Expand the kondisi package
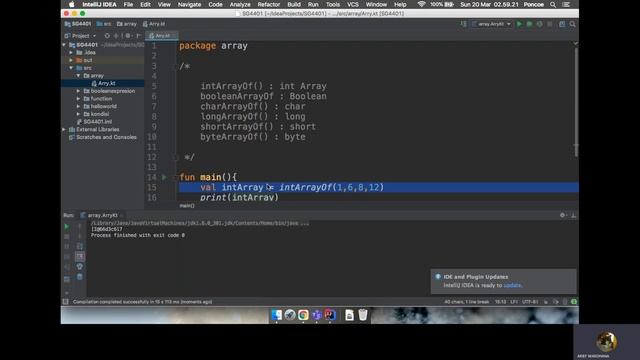Screen dimensions: 640x360 point(78,114)
